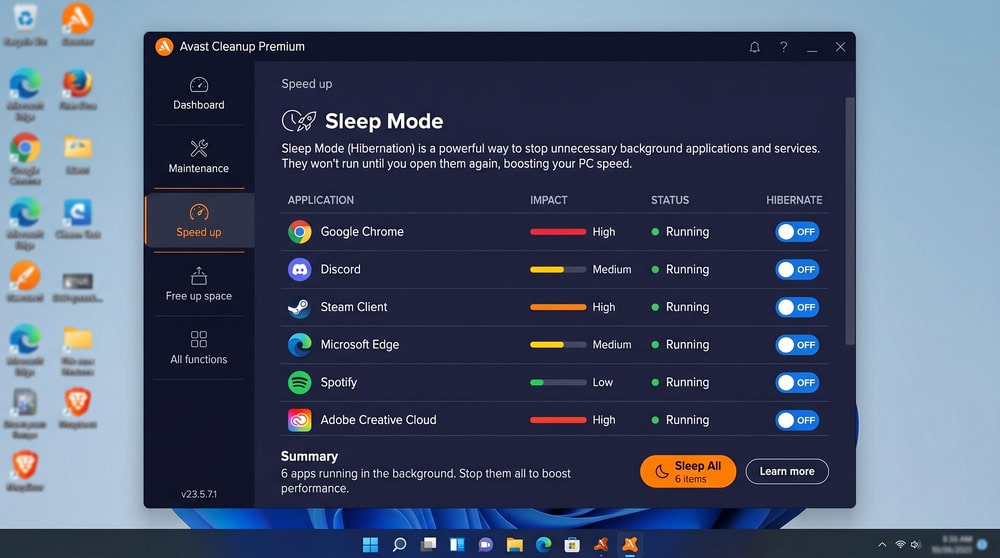This screenshot has height=558, width=1000.
Task: Select the Speed up sidebar tab
Action: (199, 221)
